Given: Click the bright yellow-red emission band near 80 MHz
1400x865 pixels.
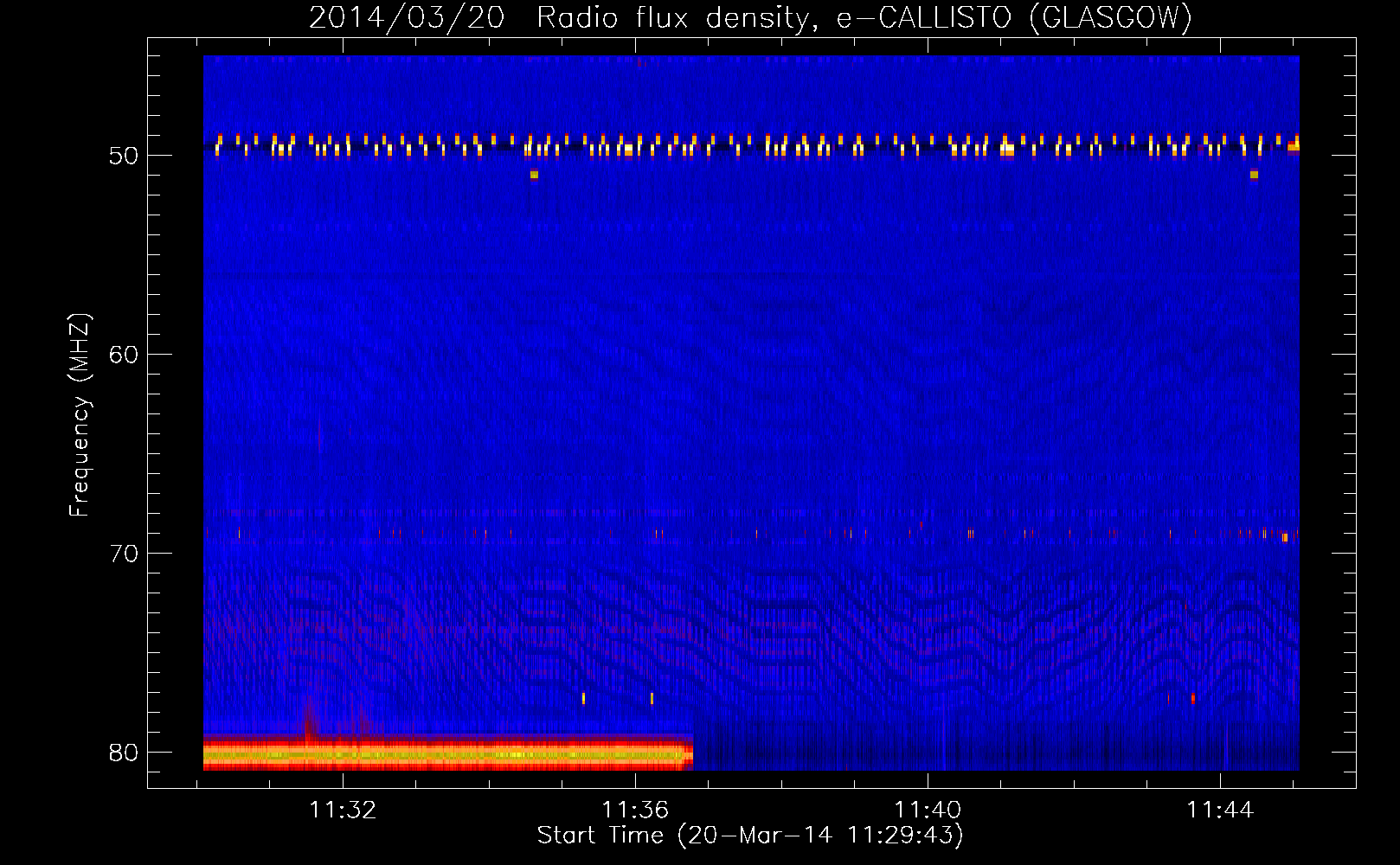Looking at the screenshot, I should click(x=448, y=753).
